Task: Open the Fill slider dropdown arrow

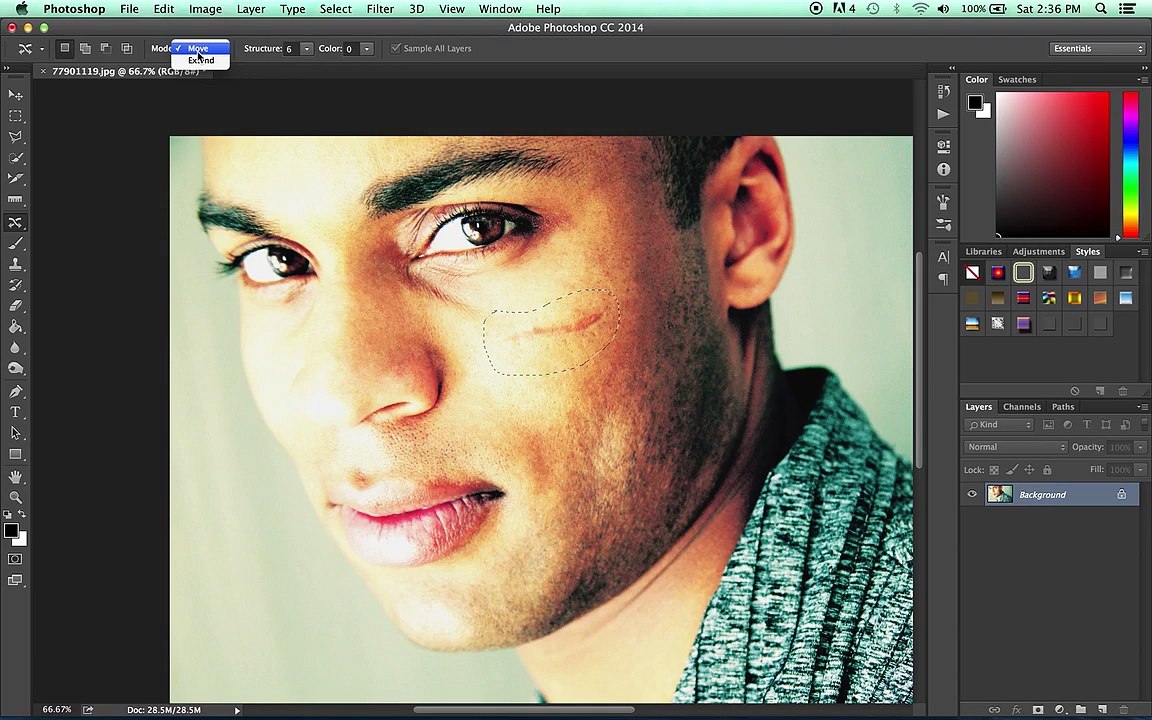Action: point(1140,469)
